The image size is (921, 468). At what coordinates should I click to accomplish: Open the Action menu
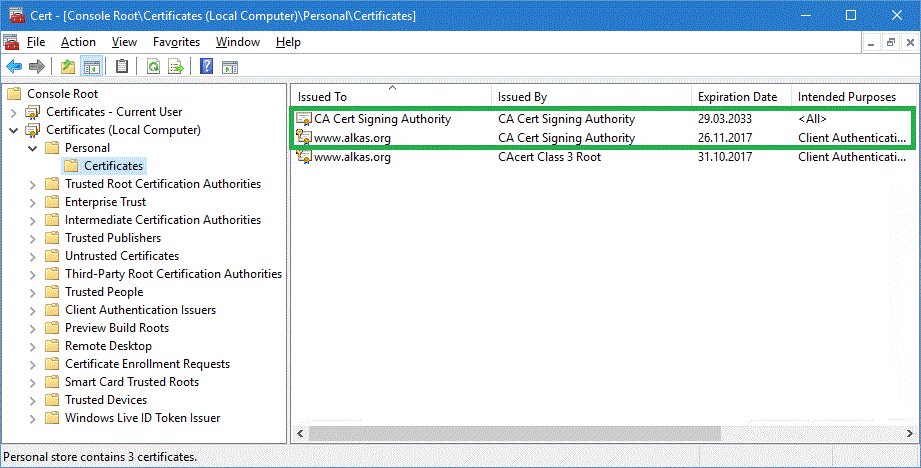pos(78,42)
